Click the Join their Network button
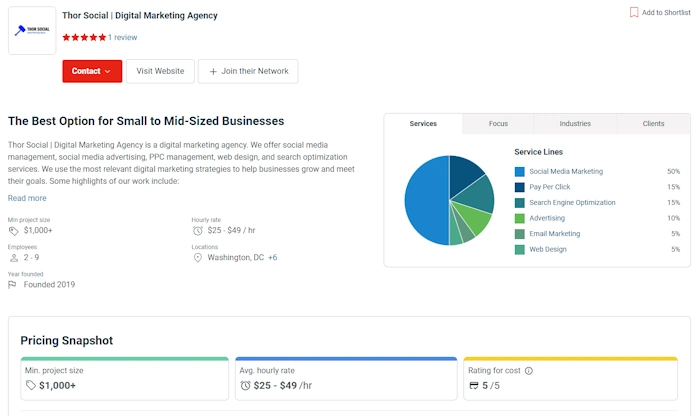Screen dimensions: 700x416 click(x=248, y=71)
